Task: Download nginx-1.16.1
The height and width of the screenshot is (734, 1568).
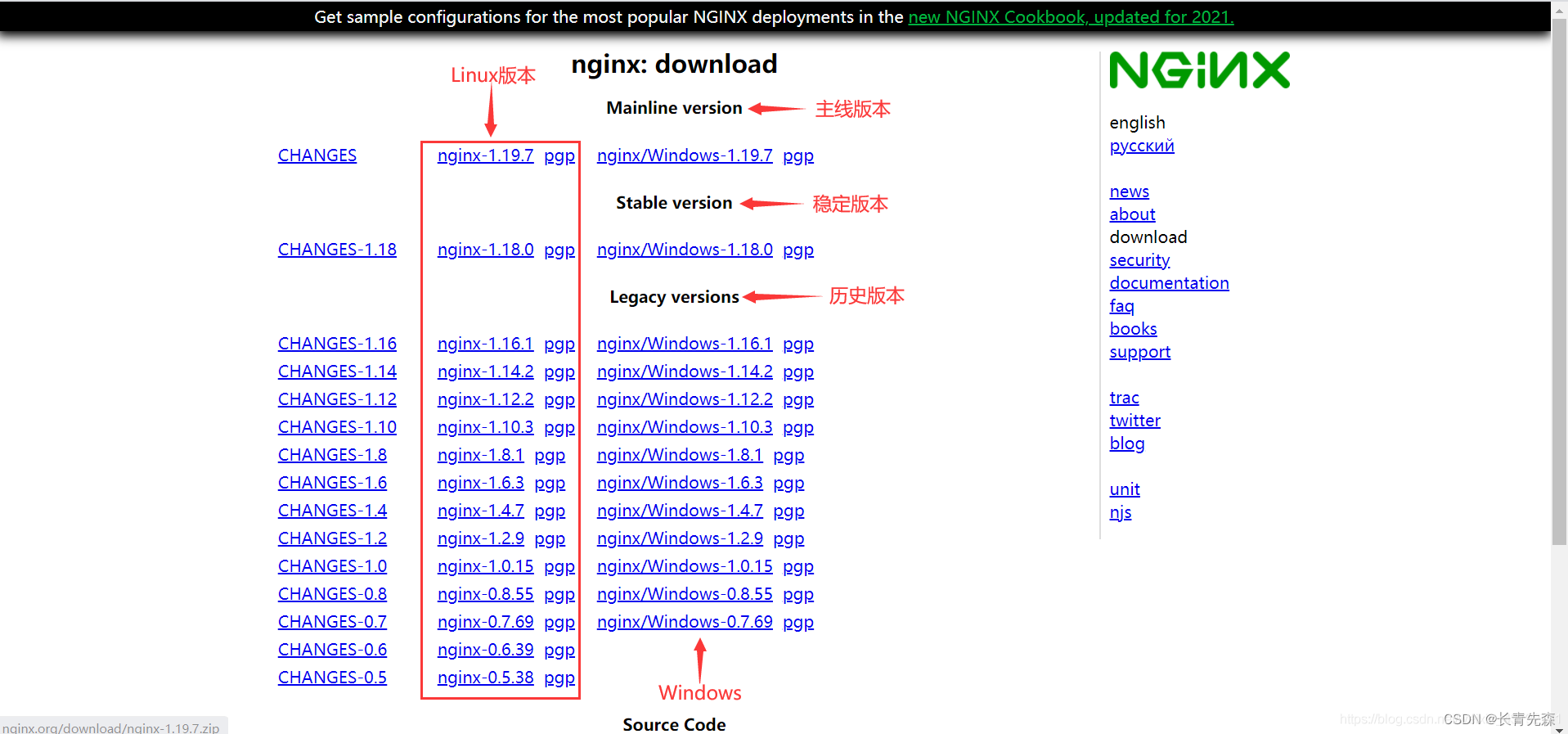Action: click(485, 344)
